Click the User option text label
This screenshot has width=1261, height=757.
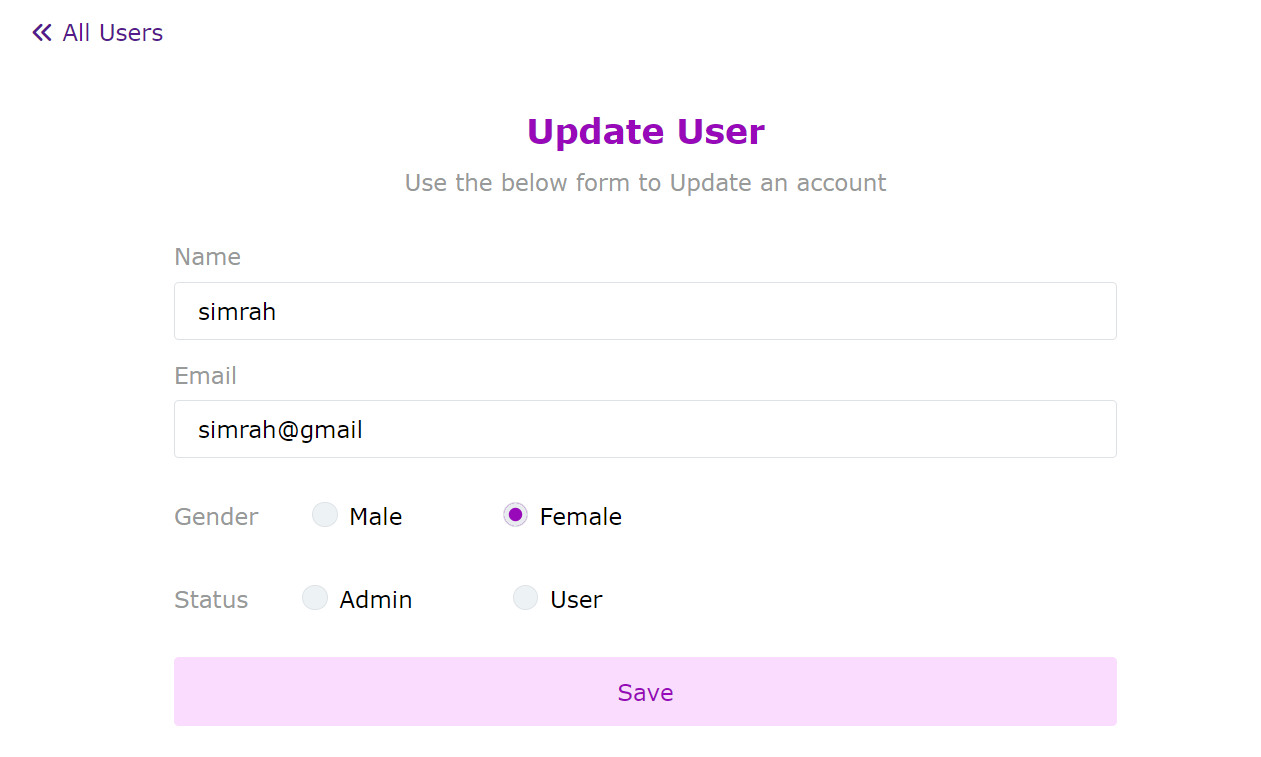575,599
